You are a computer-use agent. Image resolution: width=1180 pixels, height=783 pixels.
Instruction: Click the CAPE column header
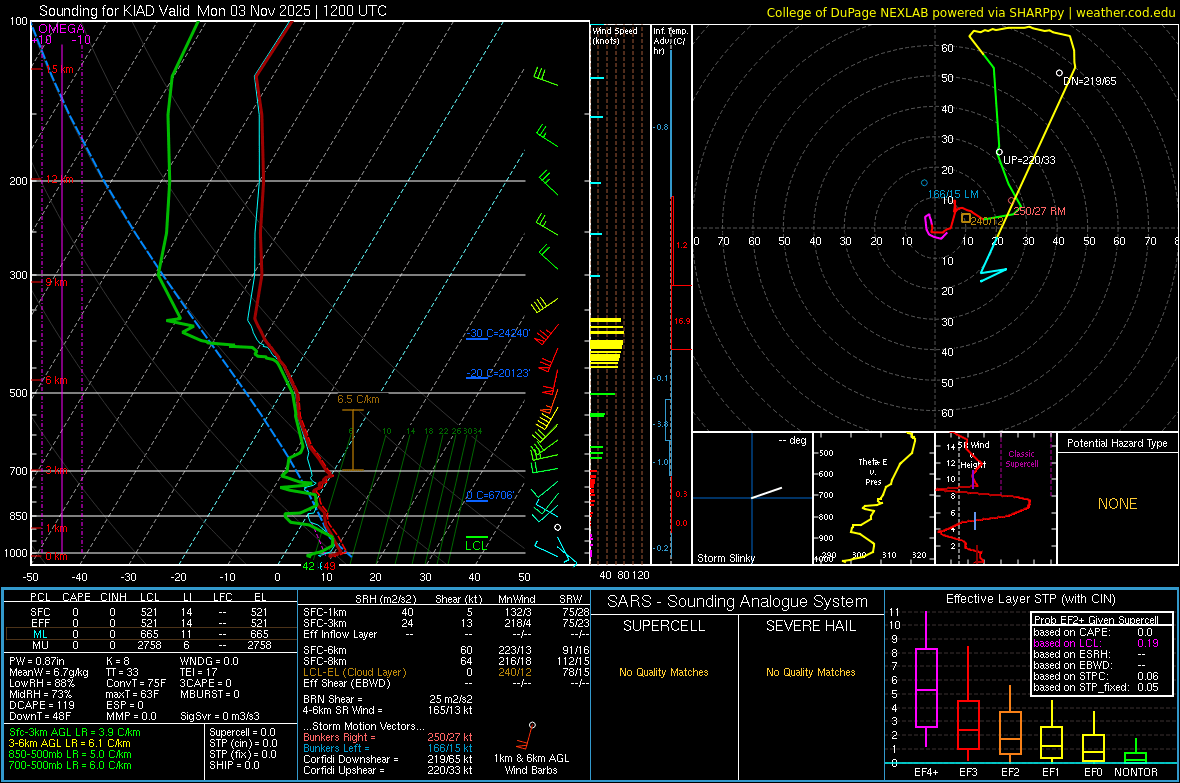[76, 596]
